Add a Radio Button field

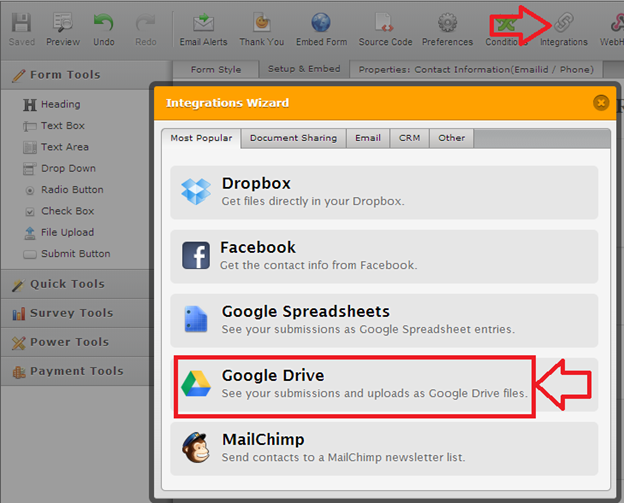point(64,190)
